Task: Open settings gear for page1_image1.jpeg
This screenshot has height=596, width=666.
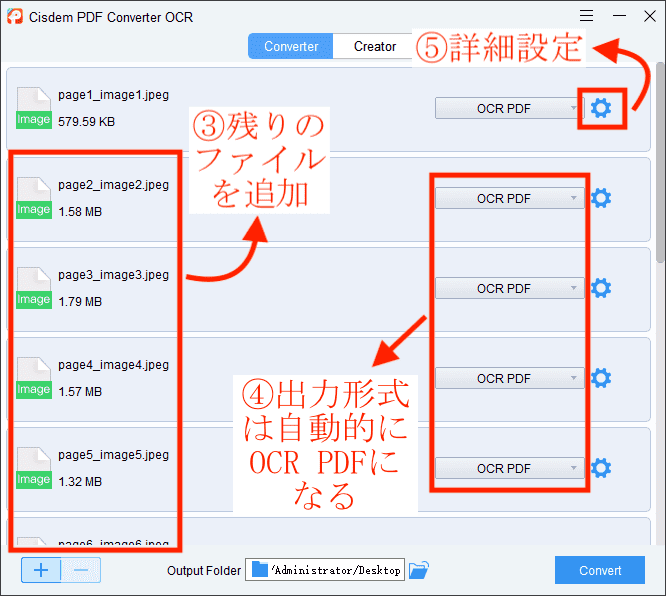Action: [601, 108]
